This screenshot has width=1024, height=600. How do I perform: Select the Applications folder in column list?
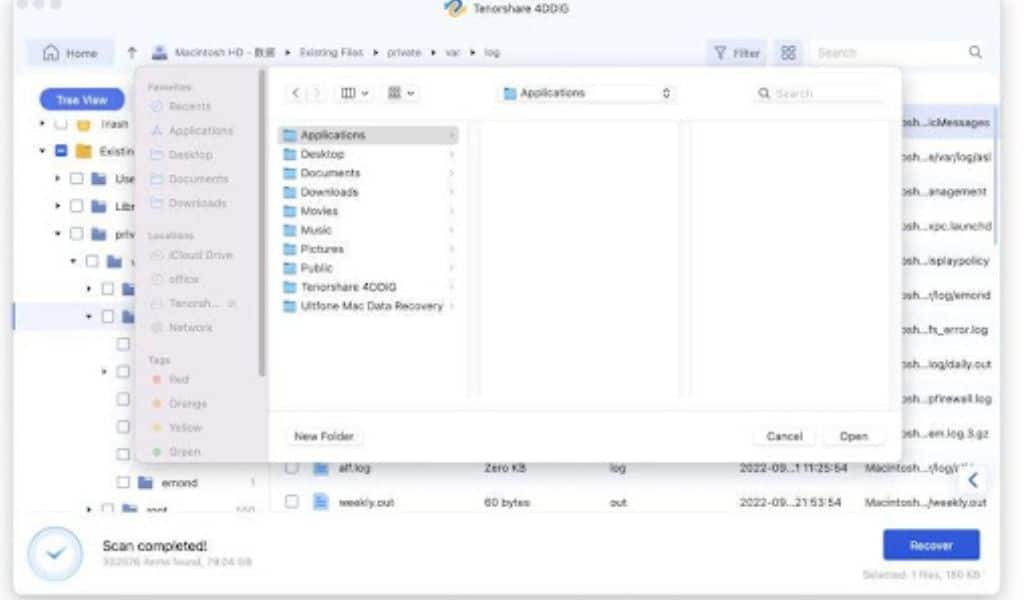pos(368,134)
